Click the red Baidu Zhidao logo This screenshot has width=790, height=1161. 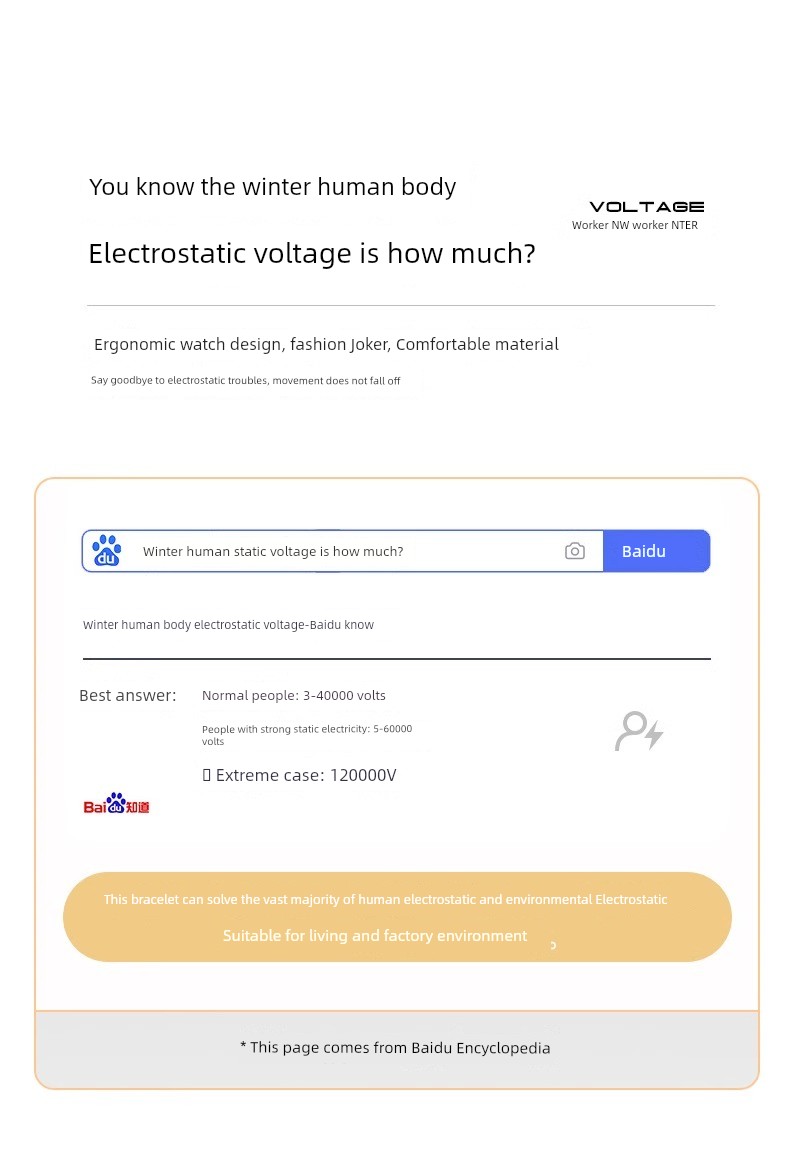click(116, 803)
